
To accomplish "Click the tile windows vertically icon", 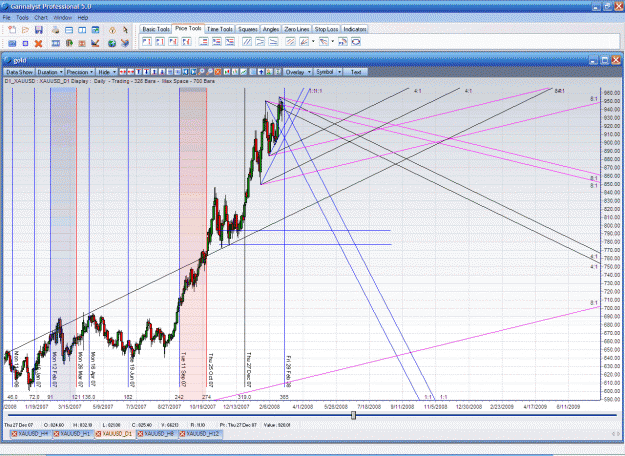I will [82, 30].
